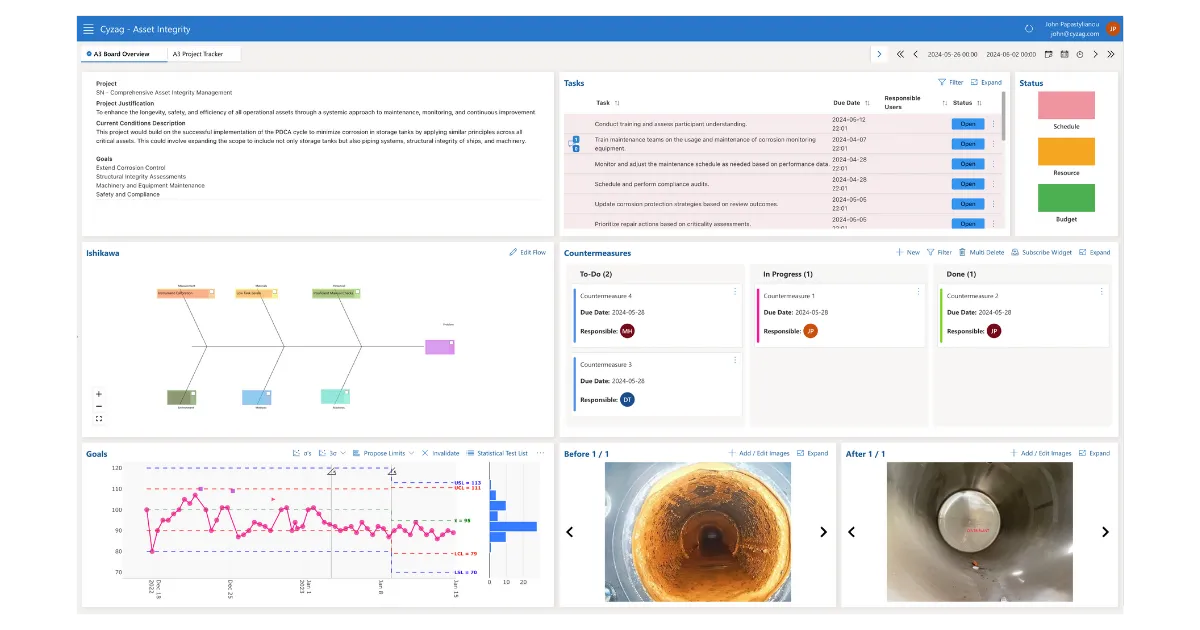The image size is (1200, 630).
Task: Add or edit images in the Before panel
Action: pos(760,453)
